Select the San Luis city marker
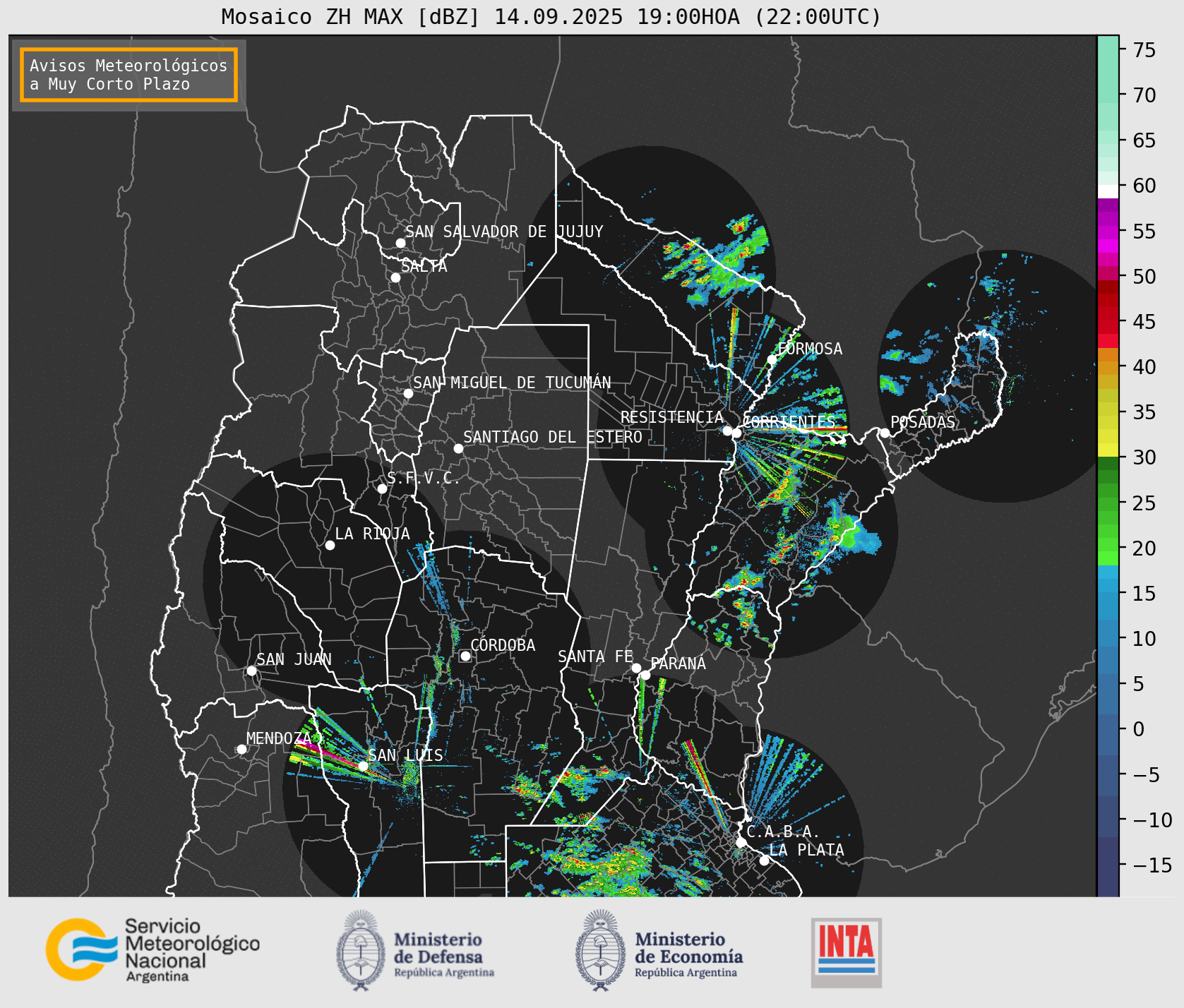Viewport: 1184px width, 1008px height. (363, 766)
